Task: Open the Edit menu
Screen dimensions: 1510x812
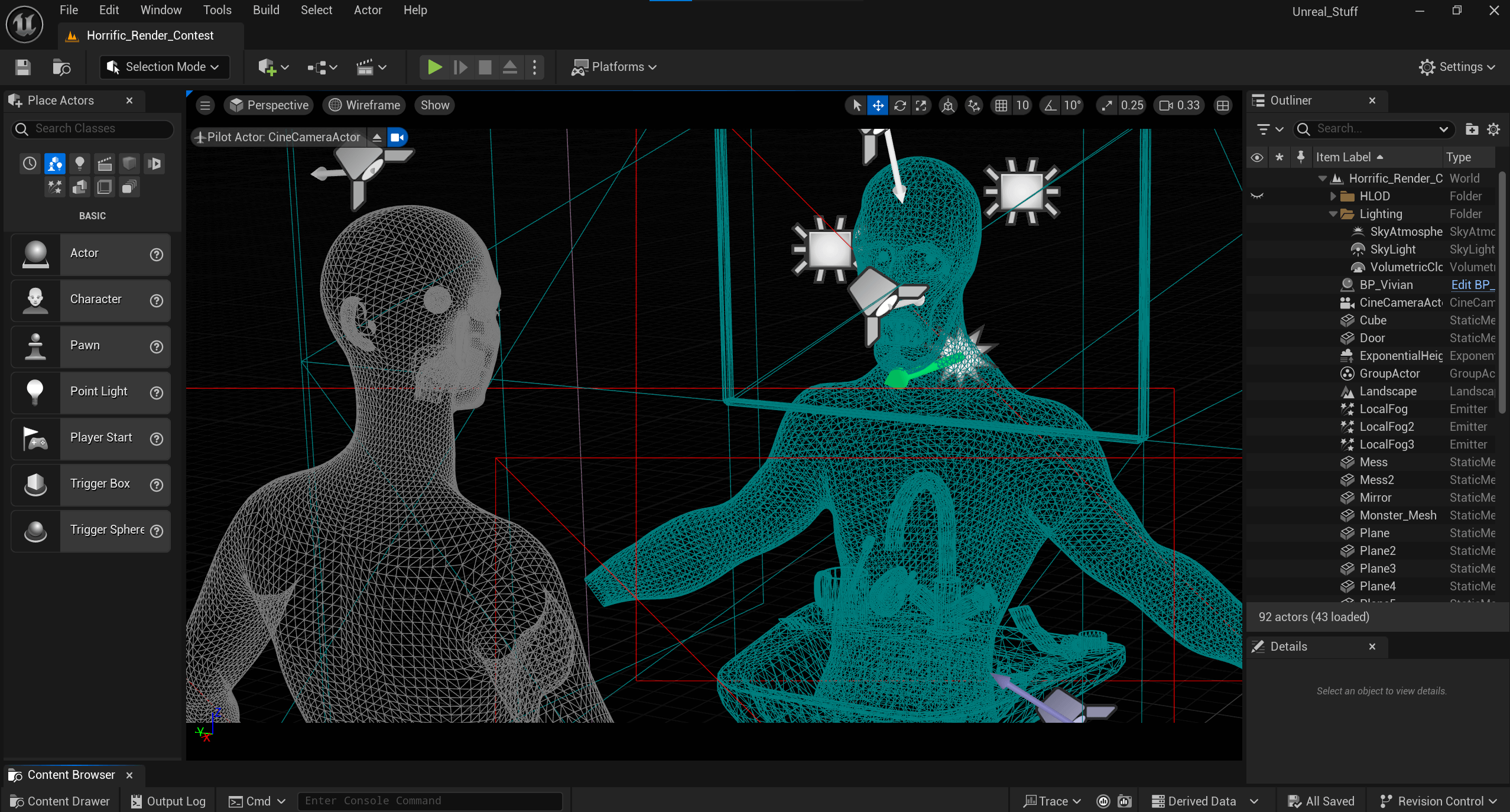Action: tap(109, 10)
